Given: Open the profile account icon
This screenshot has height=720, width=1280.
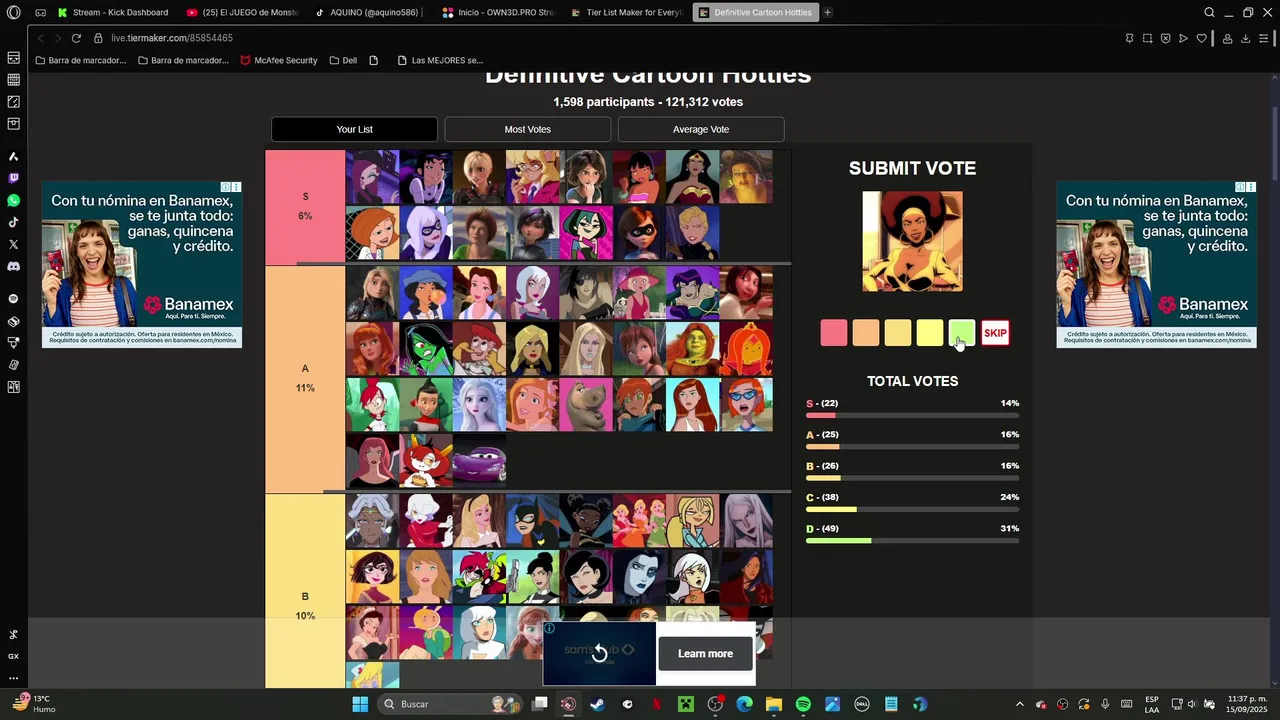Looking at the screenshot, I should click(1227, 38).
